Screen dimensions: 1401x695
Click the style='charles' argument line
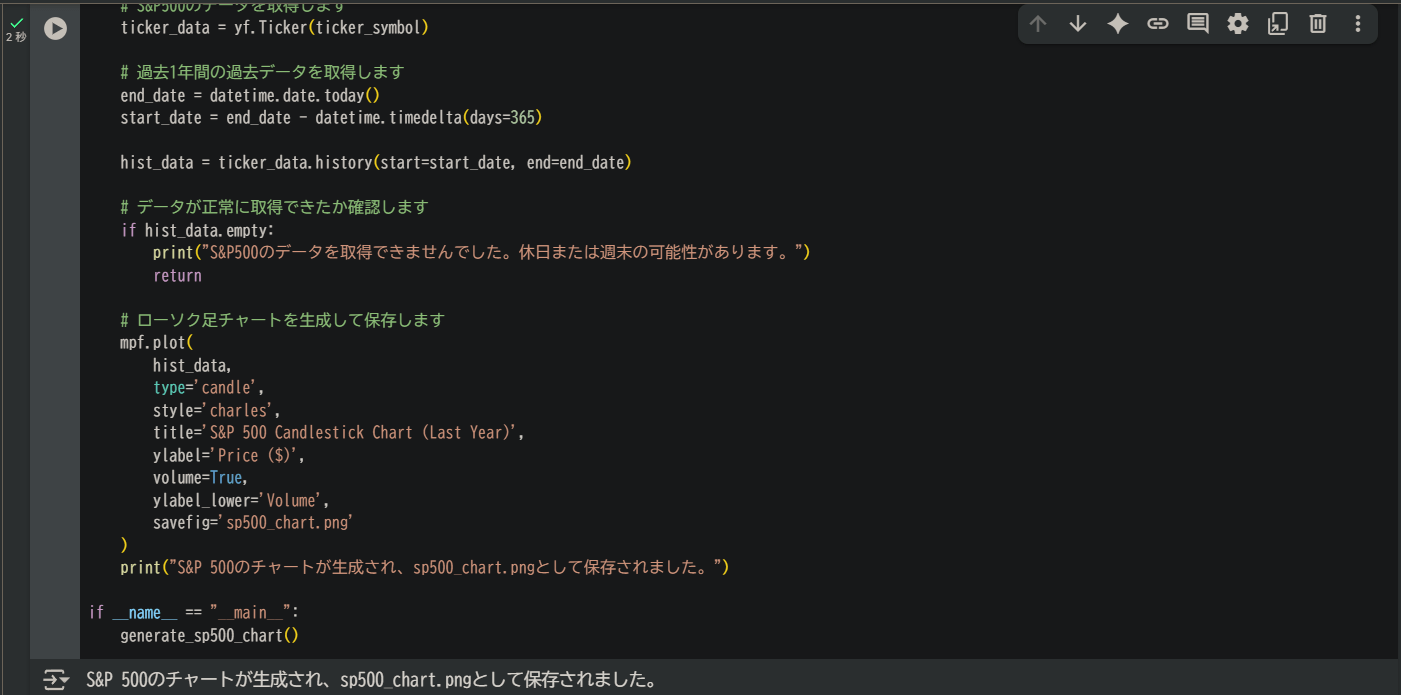tap(216, 411)
